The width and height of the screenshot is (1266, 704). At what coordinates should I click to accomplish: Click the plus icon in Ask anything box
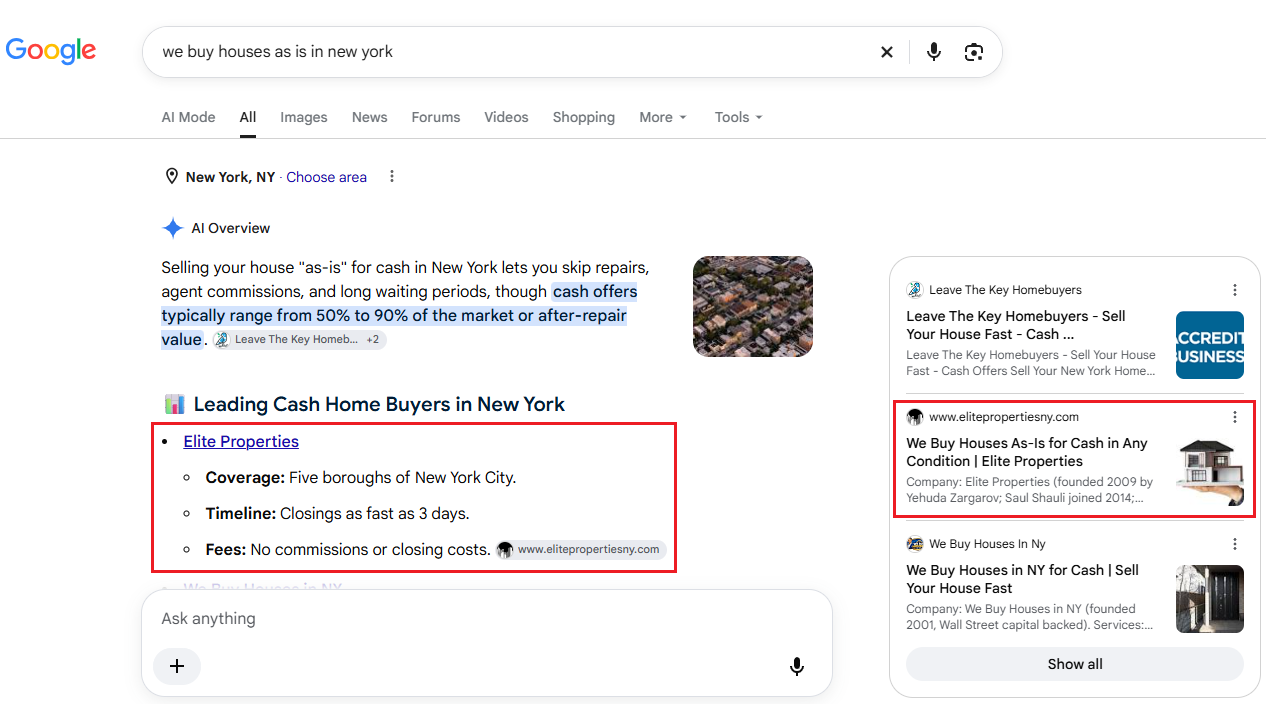(x=177, y=666)
